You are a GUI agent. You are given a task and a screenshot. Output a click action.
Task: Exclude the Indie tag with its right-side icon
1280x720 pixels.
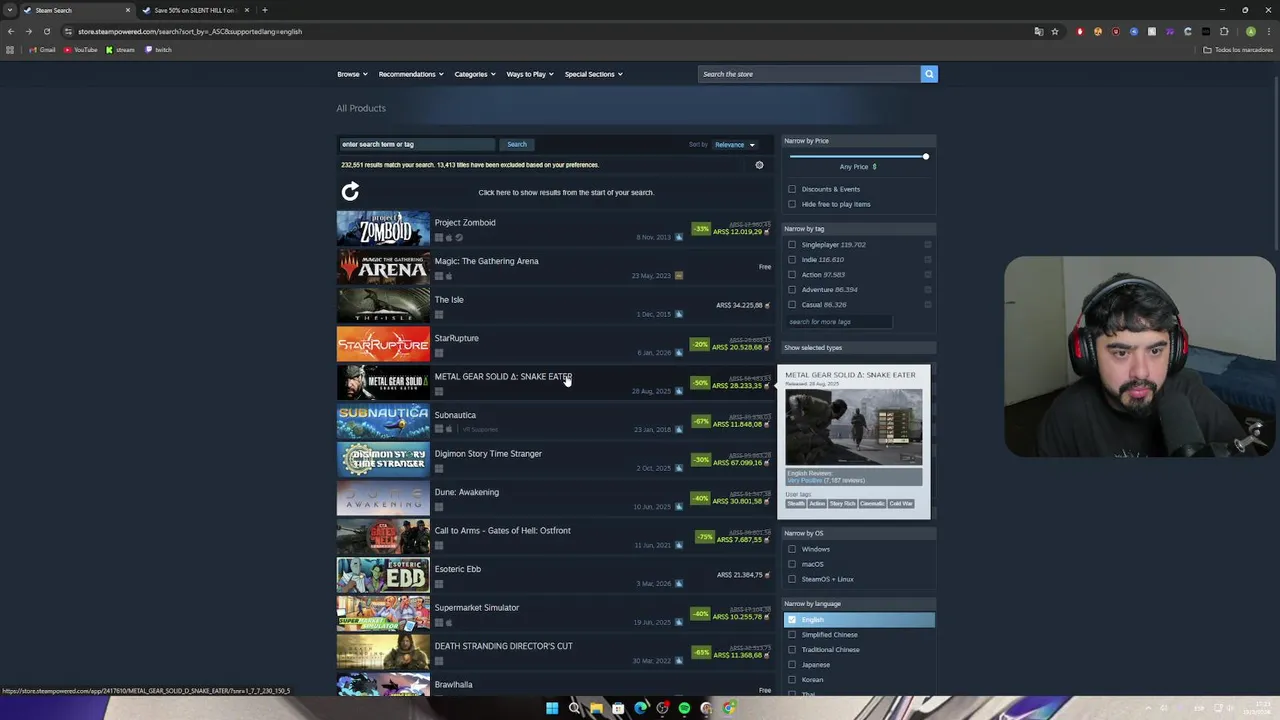[928, 260]
